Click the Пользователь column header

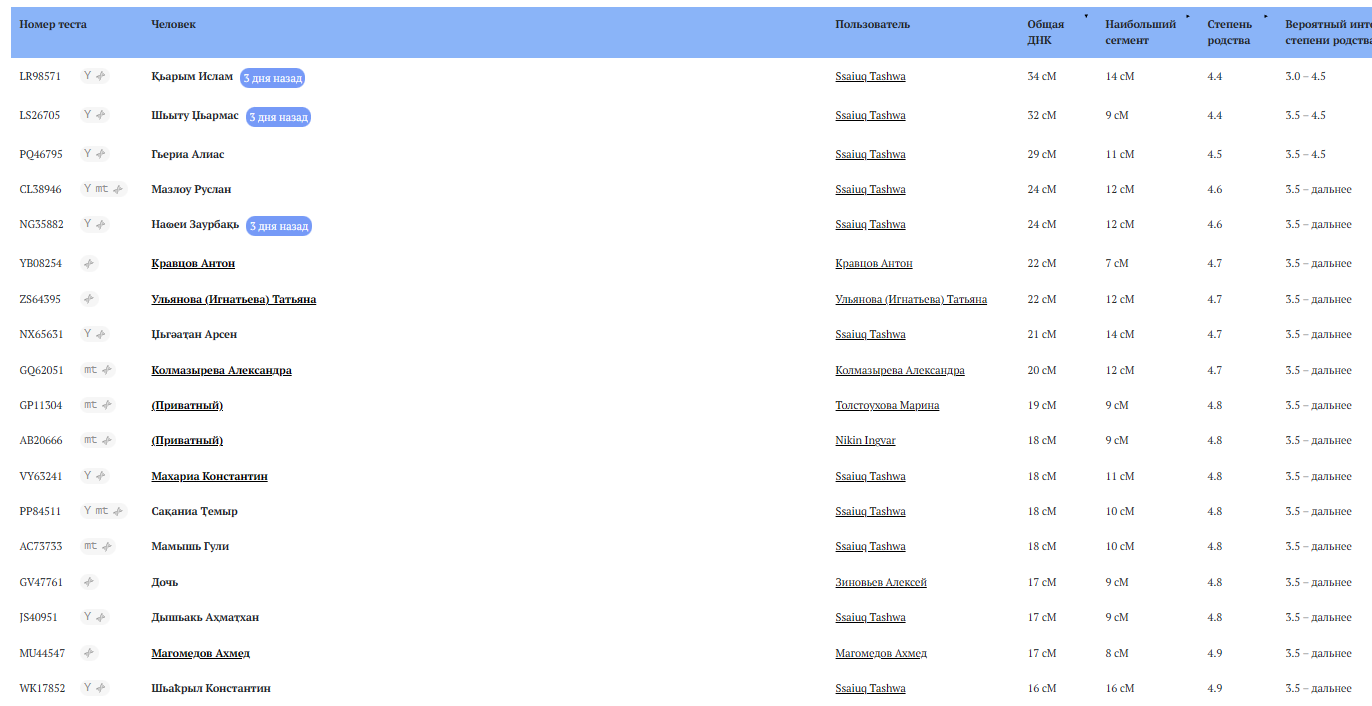tap(872, 24)
